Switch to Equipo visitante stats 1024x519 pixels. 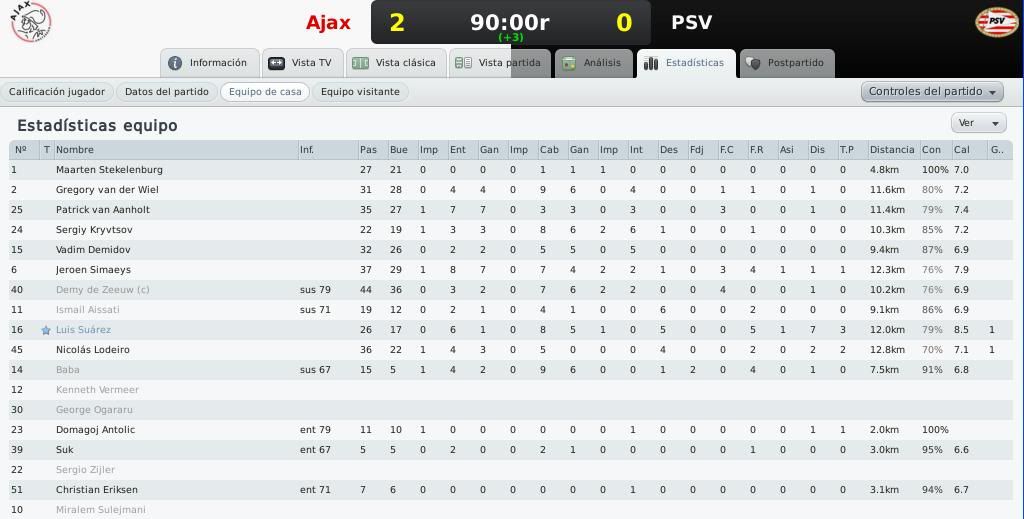[360, 92]
